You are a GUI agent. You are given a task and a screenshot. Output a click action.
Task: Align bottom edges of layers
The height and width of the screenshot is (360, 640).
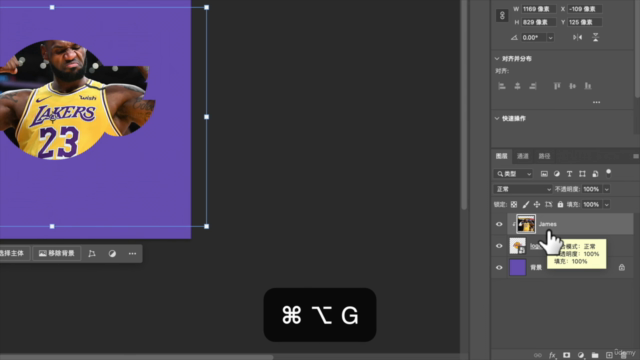pyautogui.click(x=588, y=86)
